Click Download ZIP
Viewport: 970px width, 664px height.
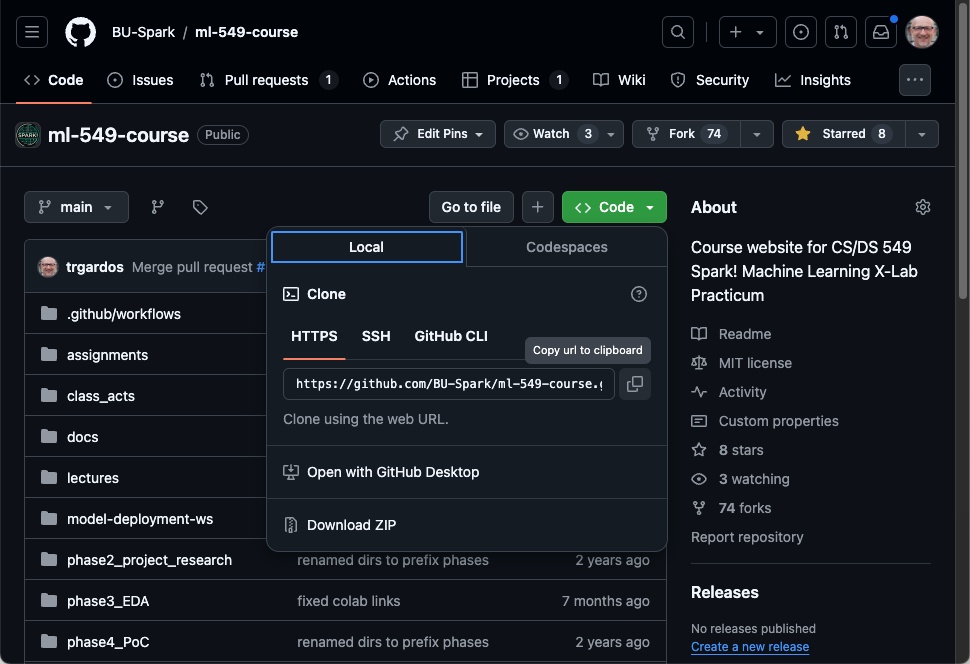351,525
